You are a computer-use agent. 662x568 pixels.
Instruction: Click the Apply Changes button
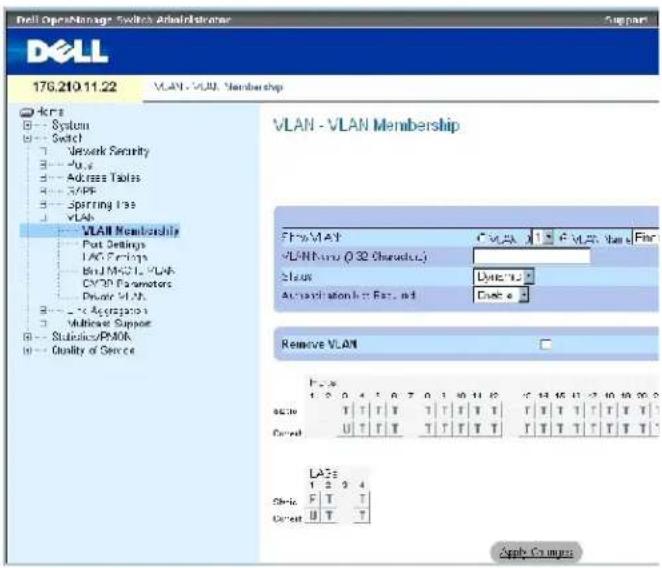536,552
